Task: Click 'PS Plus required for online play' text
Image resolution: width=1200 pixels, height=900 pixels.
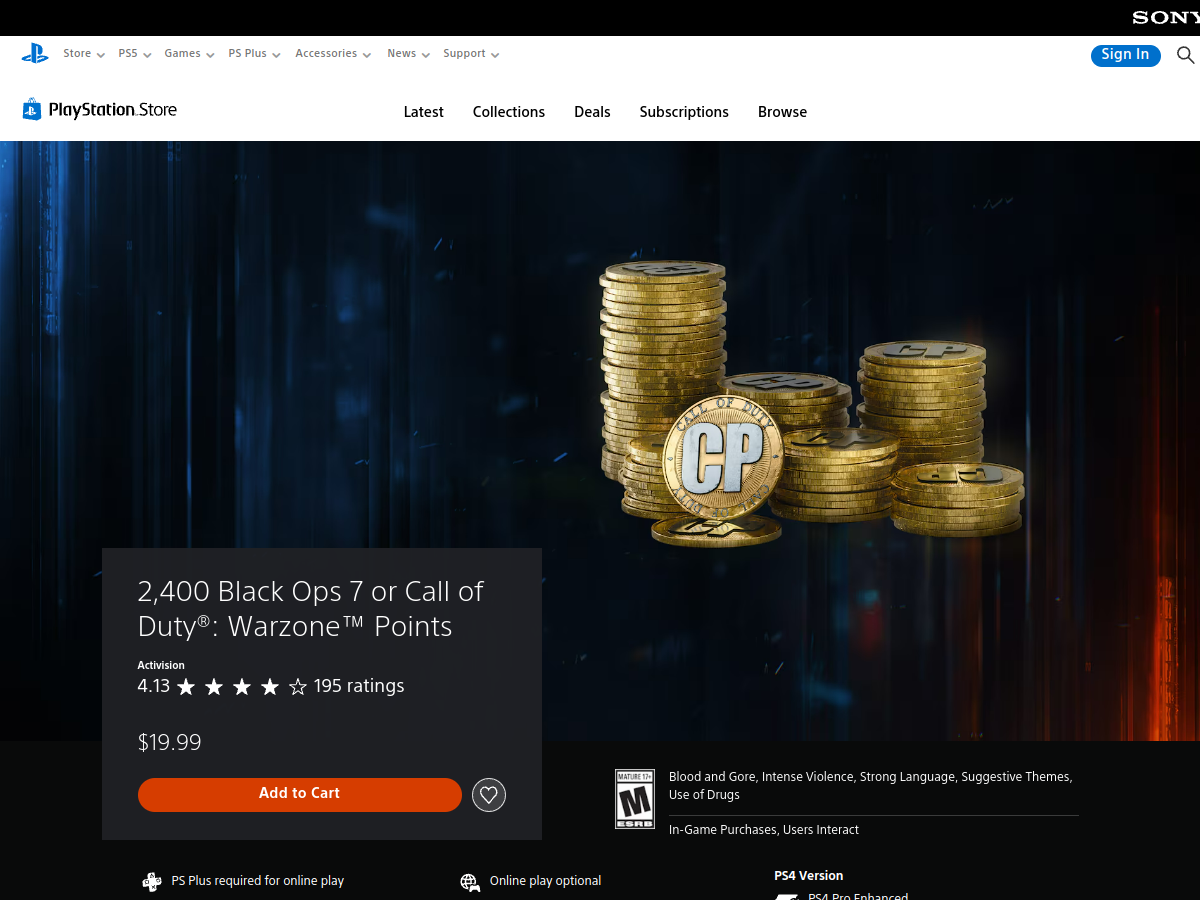Action: pos(258,881)
